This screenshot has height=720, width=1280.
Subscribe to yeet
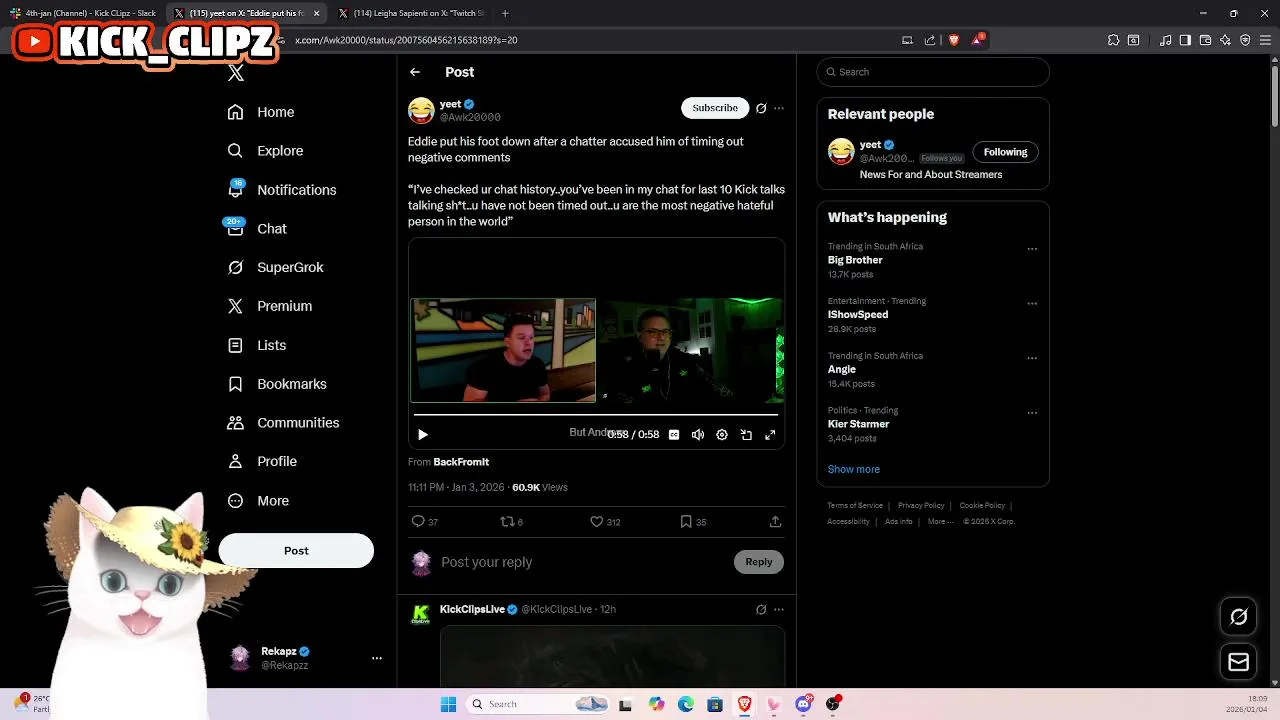[715, 108]
